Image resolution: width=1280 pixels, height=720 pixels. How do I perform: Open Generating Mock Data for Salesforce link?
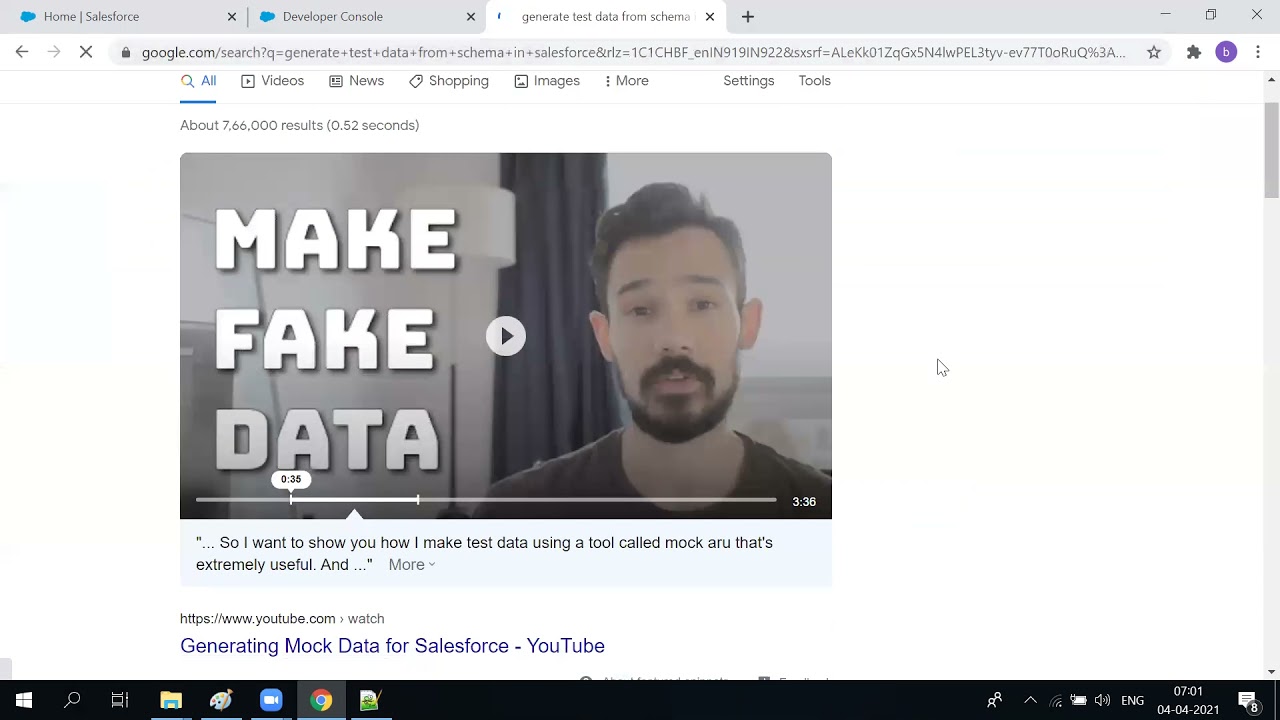[x=392, y=646]
